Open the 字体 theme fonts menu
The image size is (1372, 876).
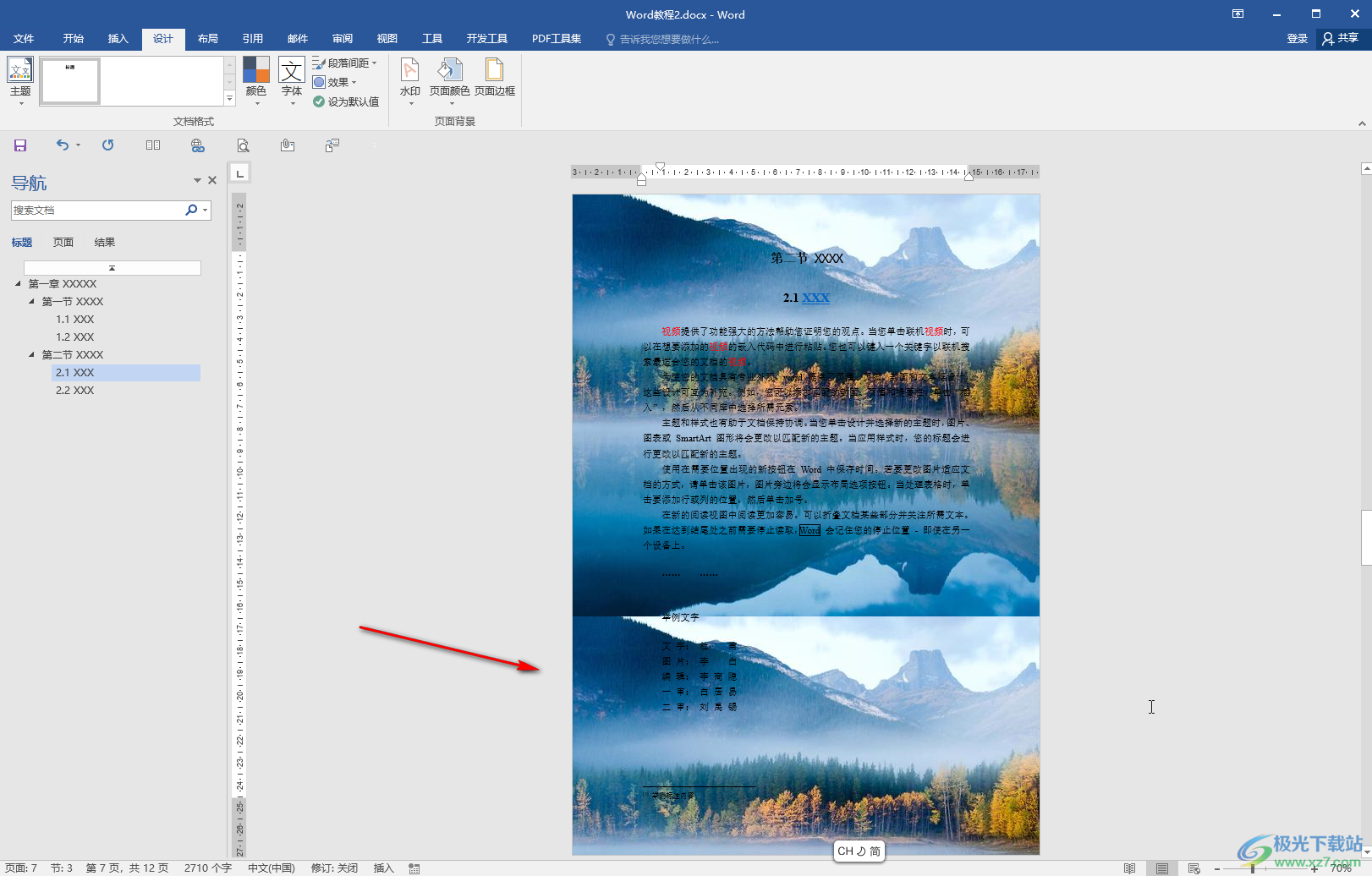(x=292, y=81)
